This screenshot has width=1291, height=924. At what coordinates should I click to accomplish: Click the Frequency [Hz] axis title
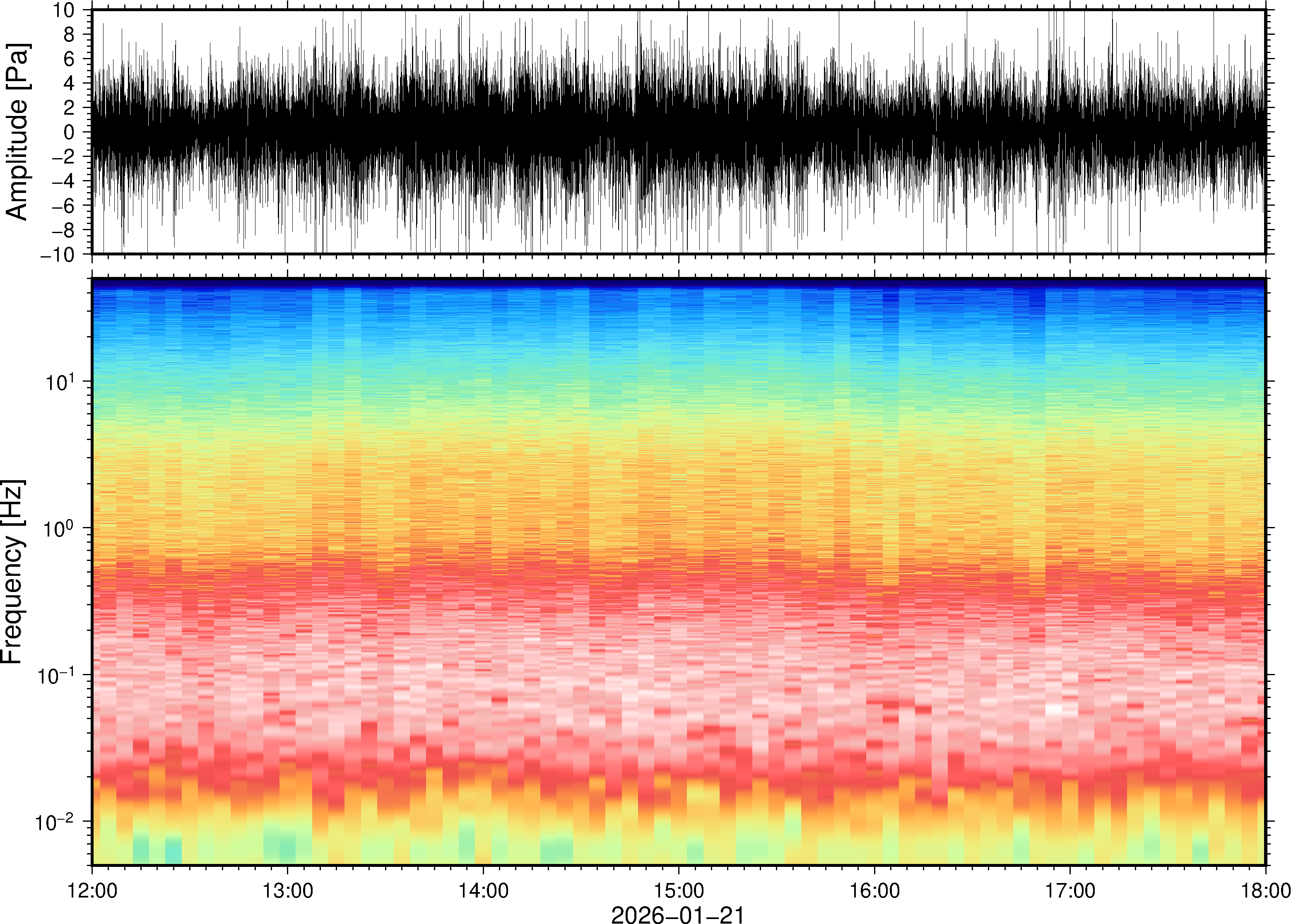[12, 572]
